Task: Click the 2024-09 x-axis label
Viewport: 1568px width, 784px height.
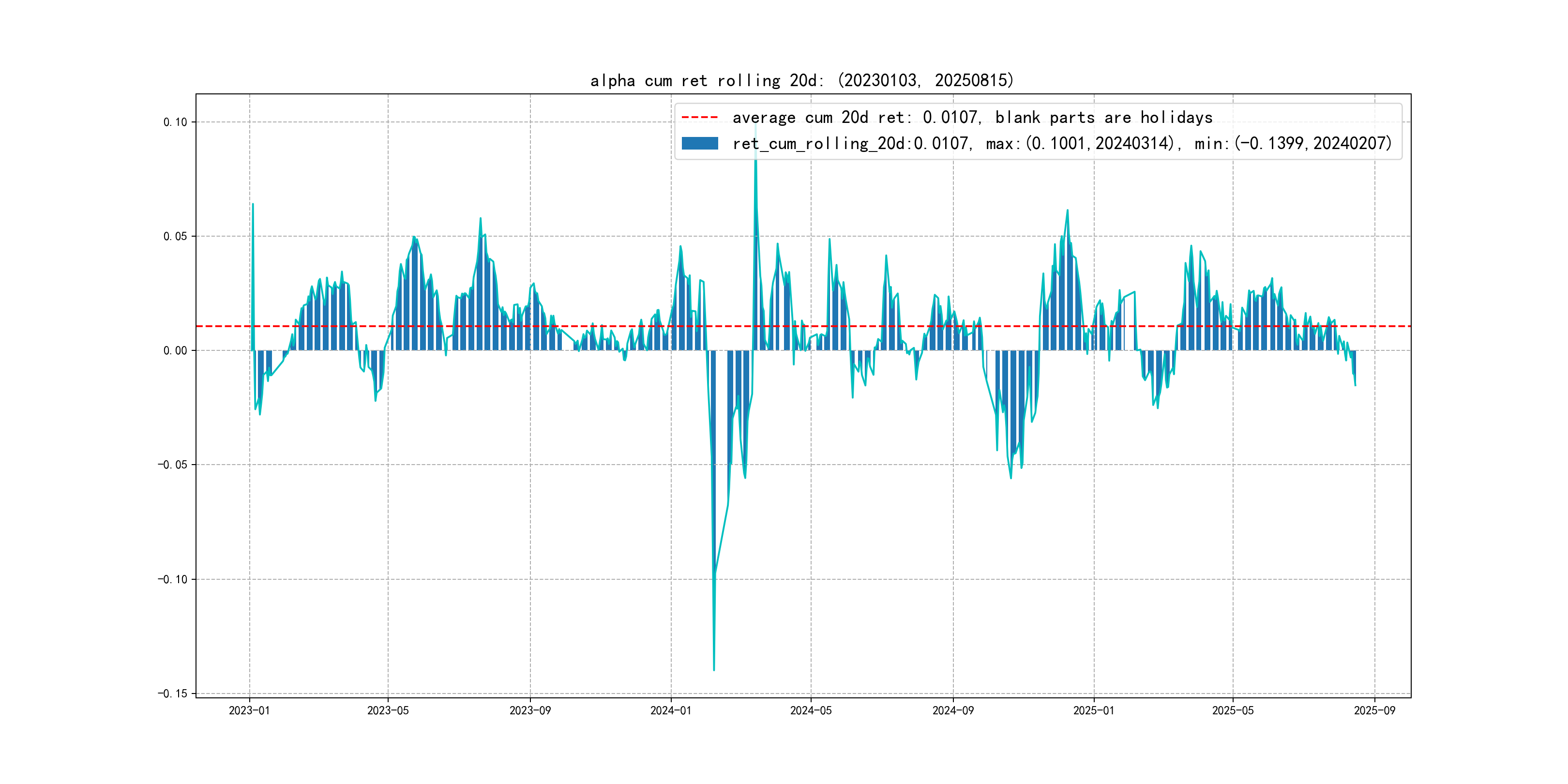Action: (x=952, y=710)
